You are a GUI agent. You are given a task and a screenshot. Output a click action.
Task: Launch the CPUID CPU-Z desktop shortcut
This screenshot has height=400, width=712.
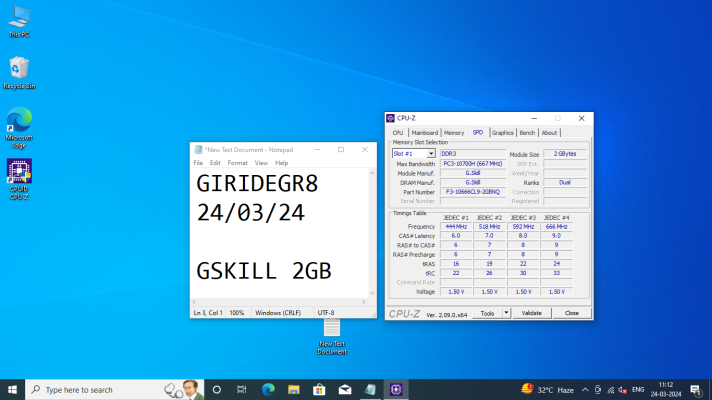pos(19,179)
